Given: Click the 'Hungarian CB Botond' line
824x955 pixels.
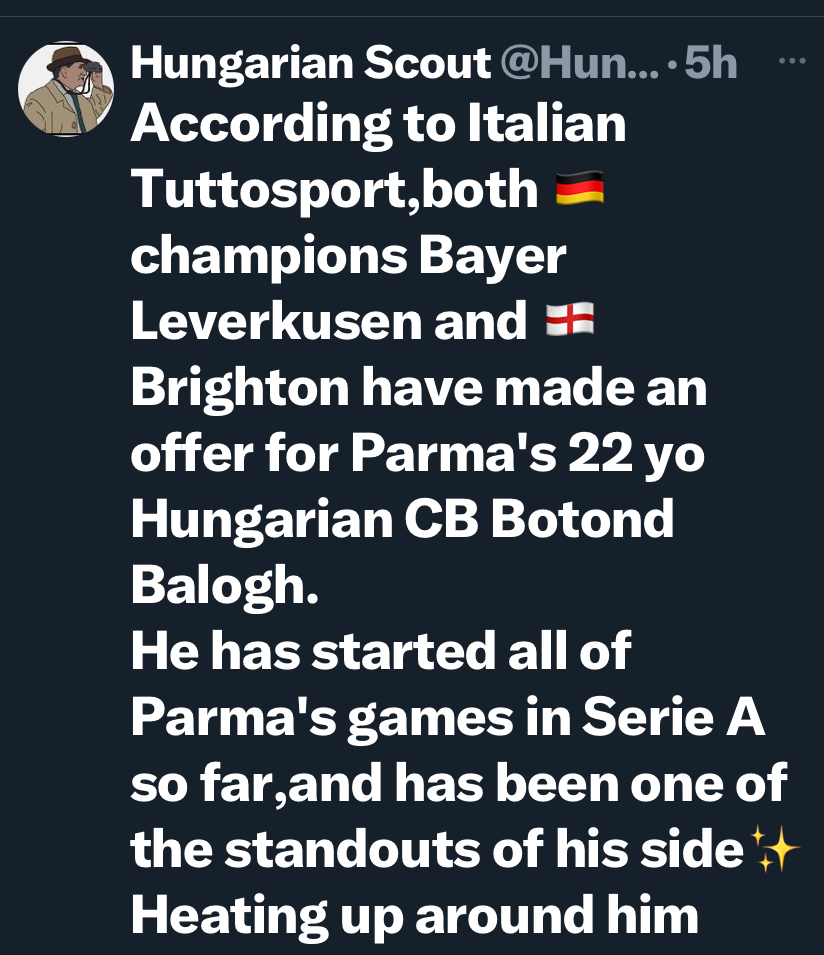Looking at the screenshot, I should 403,519.
